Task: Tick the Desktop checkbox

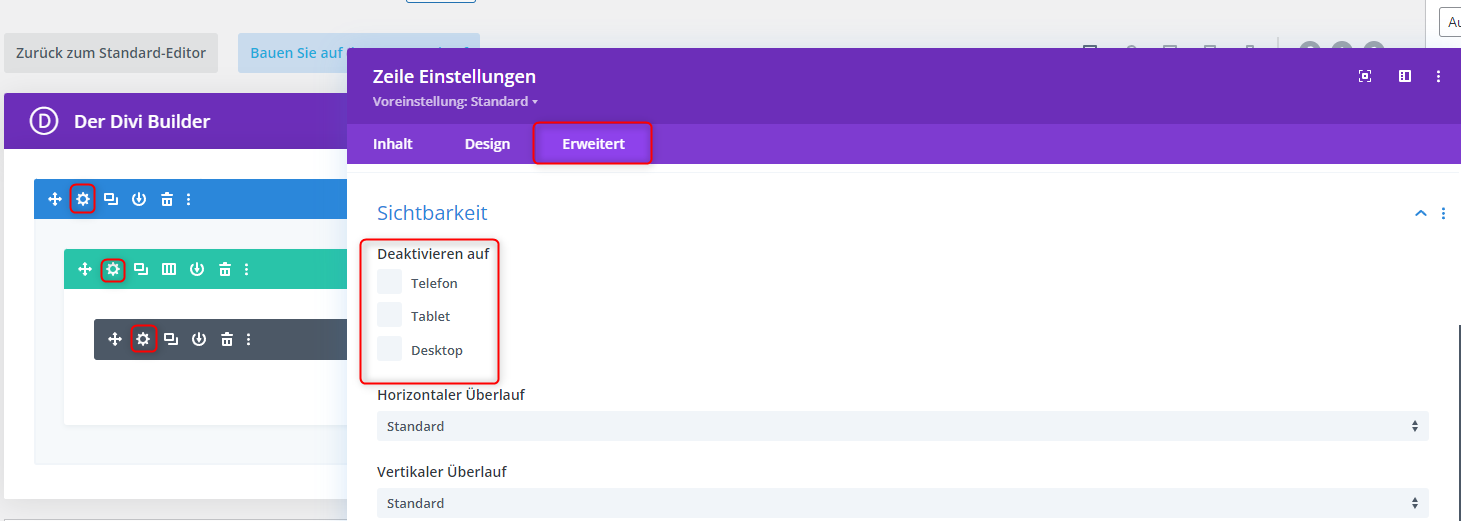Action: (389, 349)
